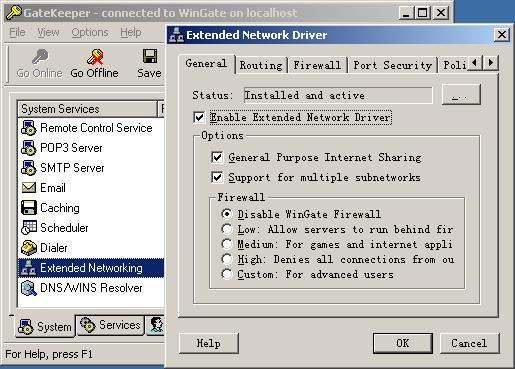Click the Dialer telephone icon
Viewport: 515px width, 369px height.
click(29, 248)
